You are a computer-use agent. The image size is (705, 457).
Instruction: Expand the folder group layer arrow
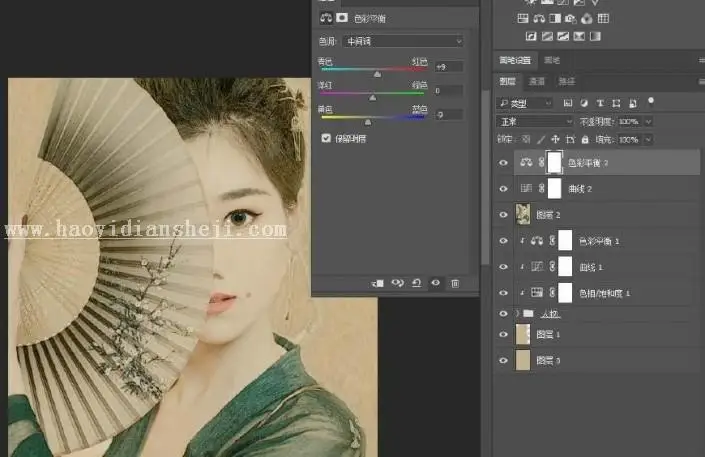[x=517, y=313]
